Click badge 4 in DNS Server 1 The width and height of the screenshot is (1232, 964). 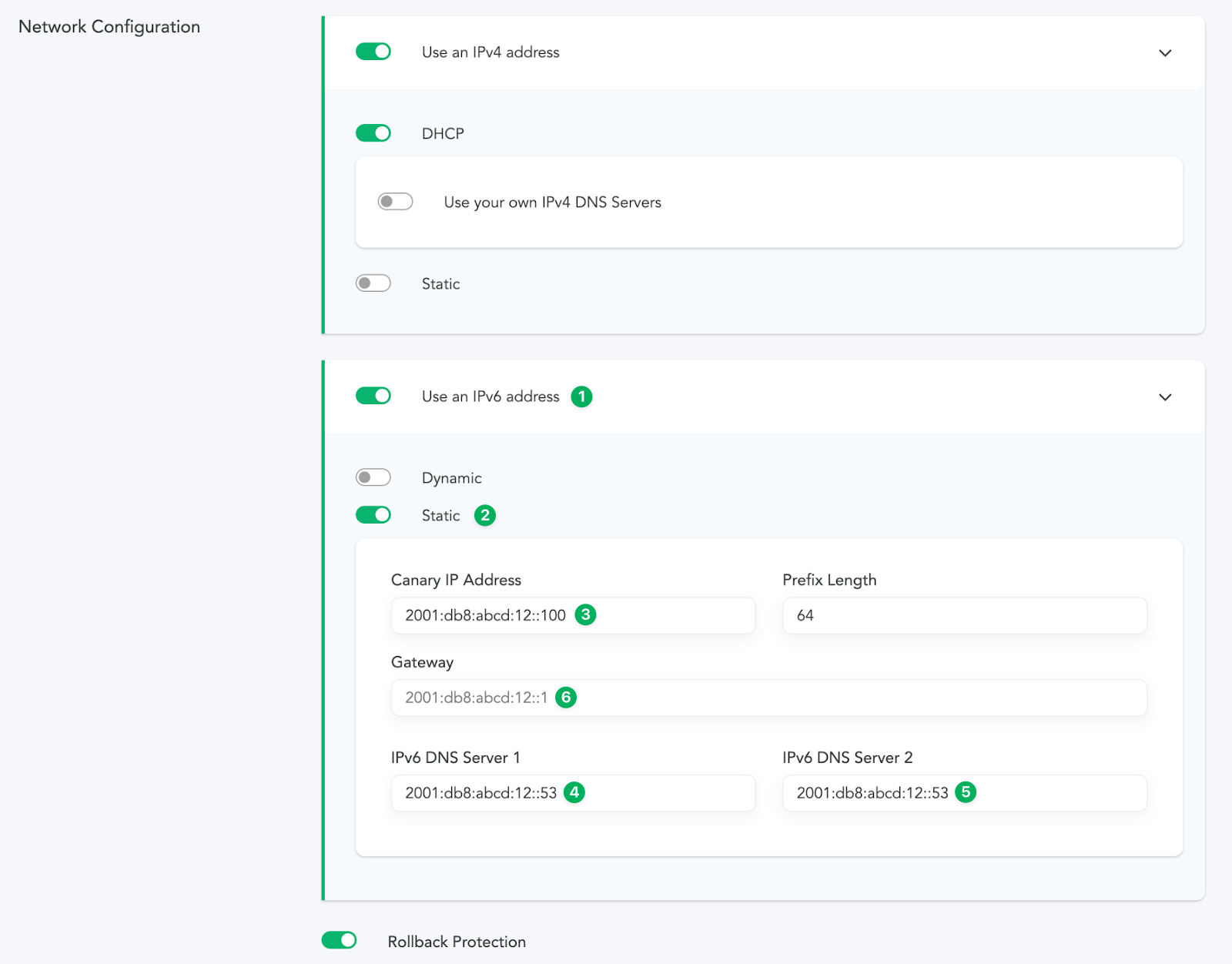574,792
